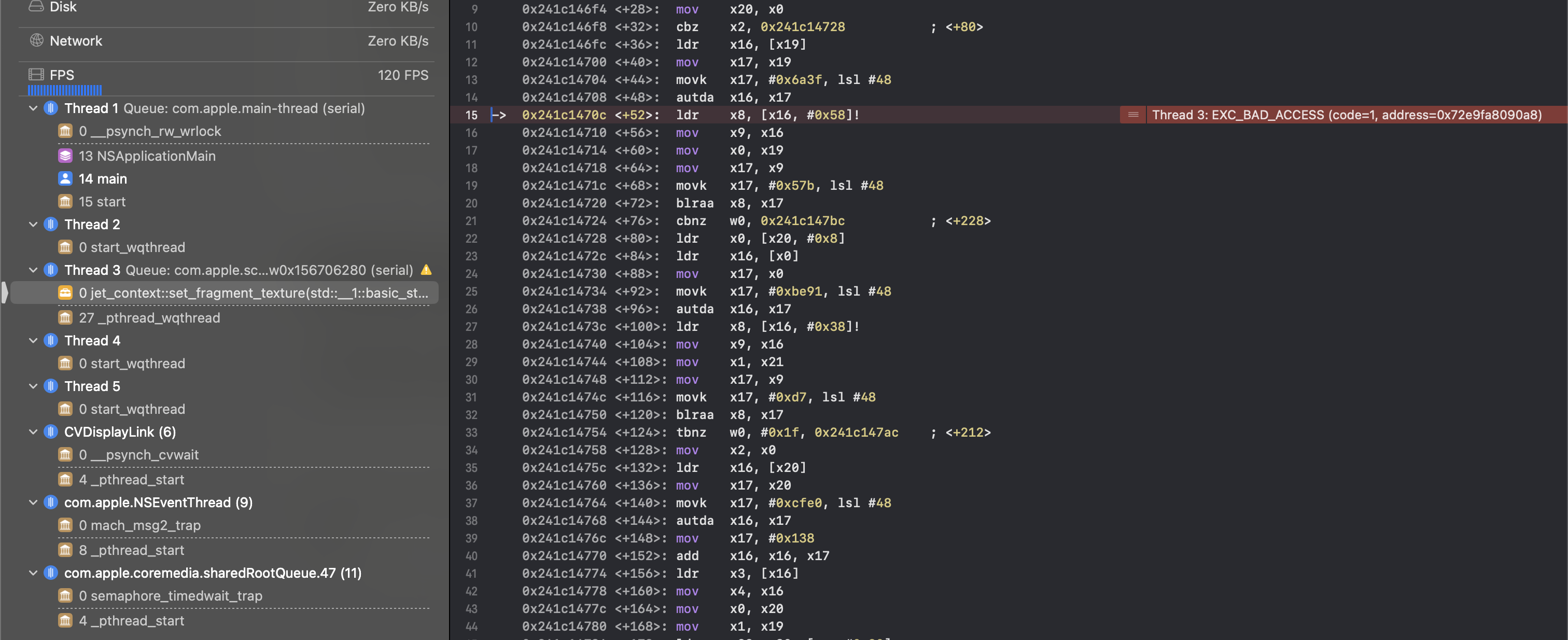Click line number 20 in the gutter

[x=471, y=203]
